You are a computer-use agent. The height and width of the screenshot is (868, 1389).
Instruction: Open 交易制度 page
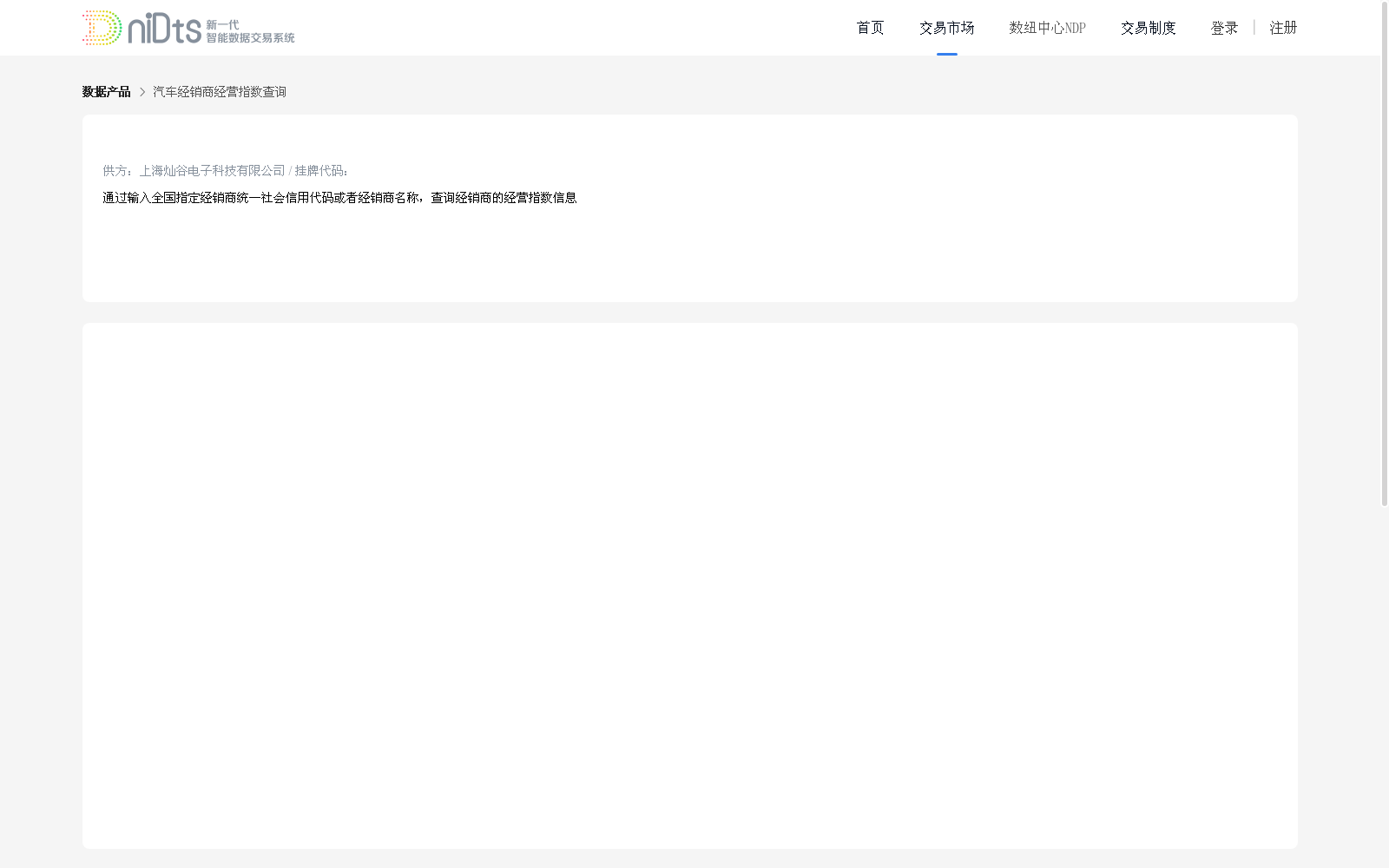pos(1148,28)
